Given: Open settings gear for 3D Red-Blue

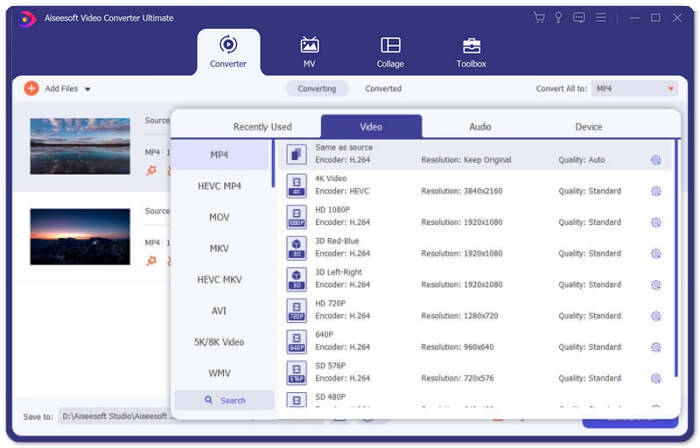Looking at the screenshot, I should pyautogui.click(x=655, y=253).
